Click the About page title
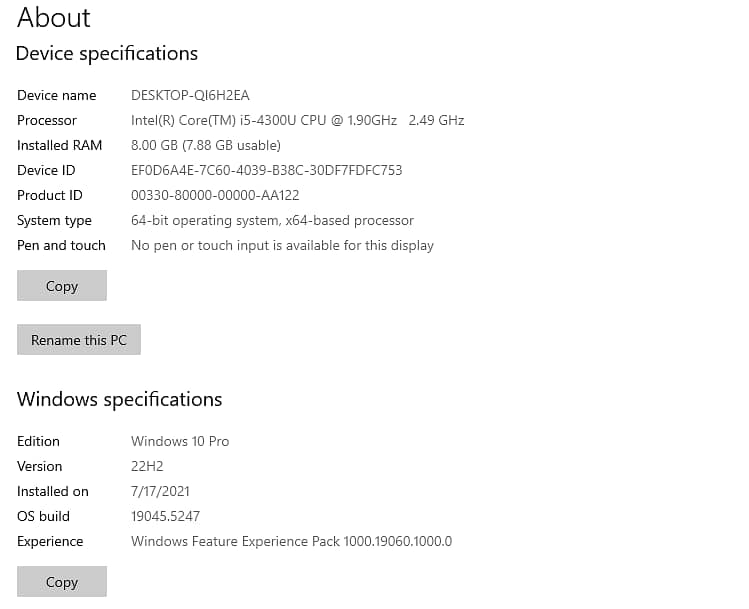Image resolution: width=749 pixels, height=609 pixels. click(x=54, y=18)
